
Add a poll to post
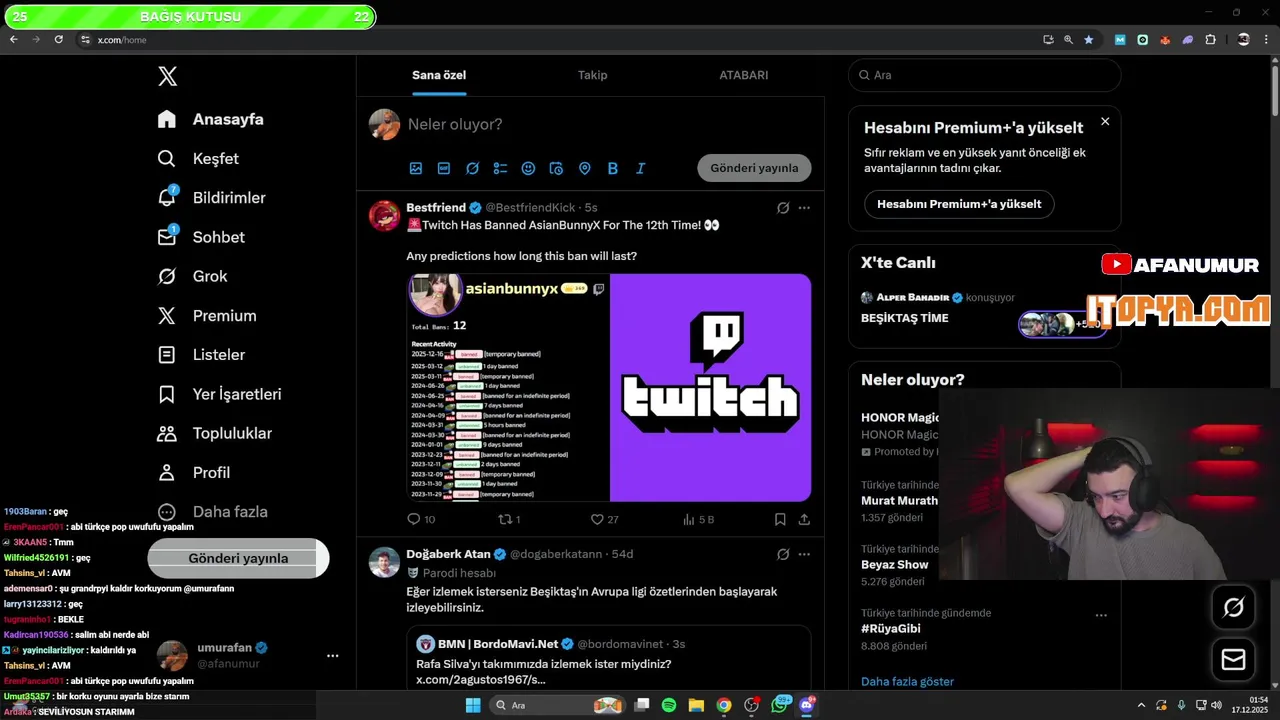[500, 168]
